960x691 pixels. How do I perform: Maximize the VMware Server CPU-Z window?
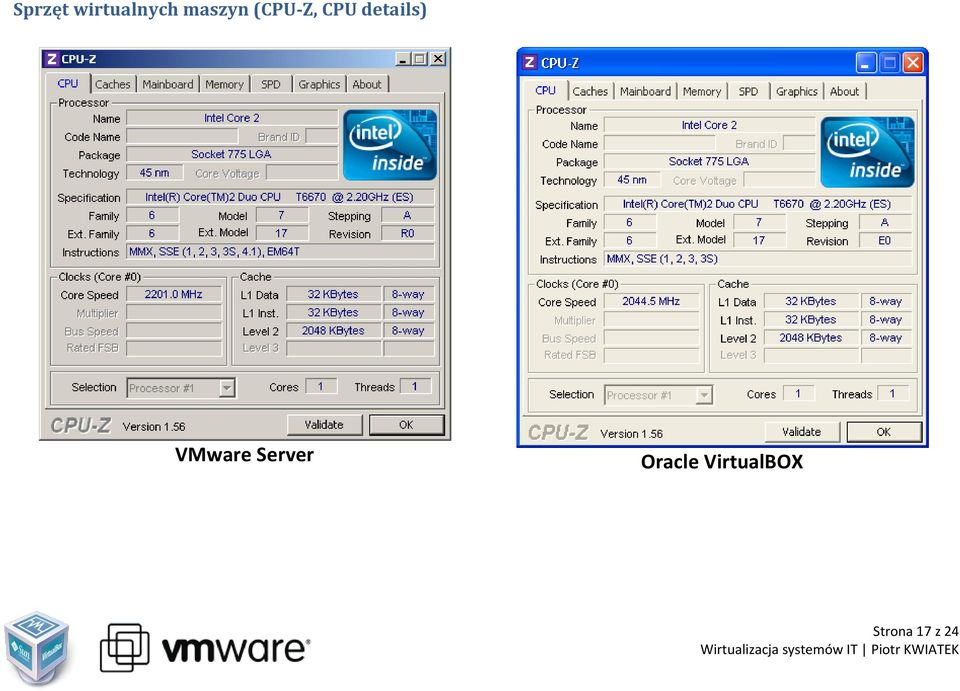(x=420, y=59)
